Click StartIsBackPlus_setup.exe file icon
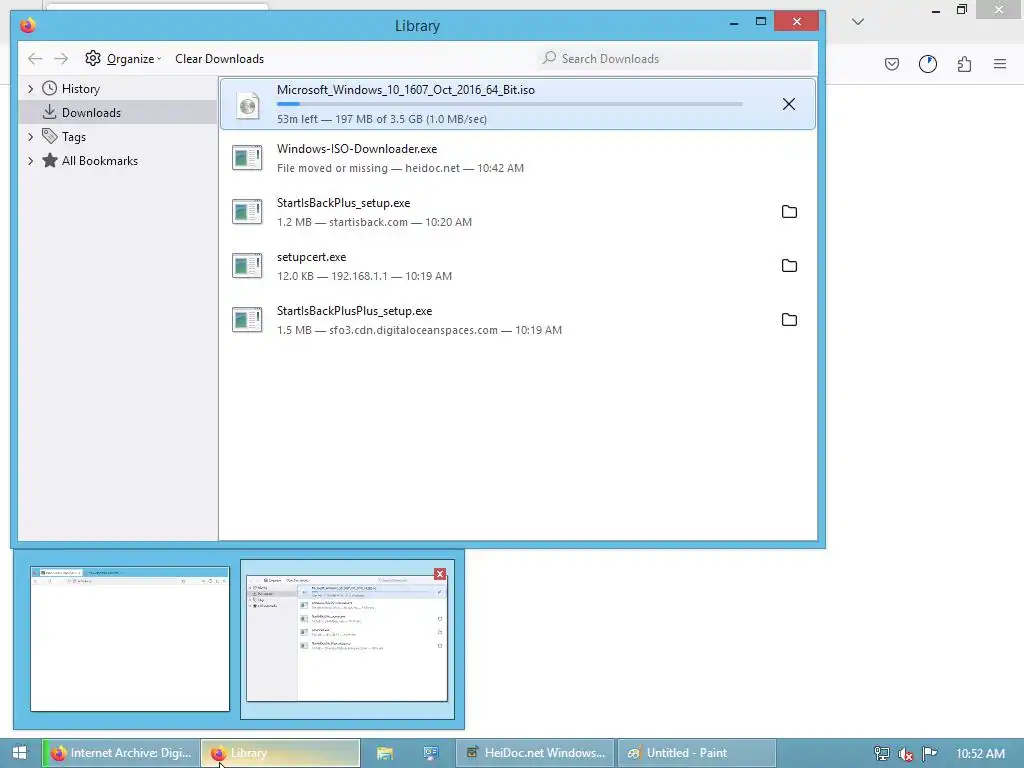 (248, 212)
